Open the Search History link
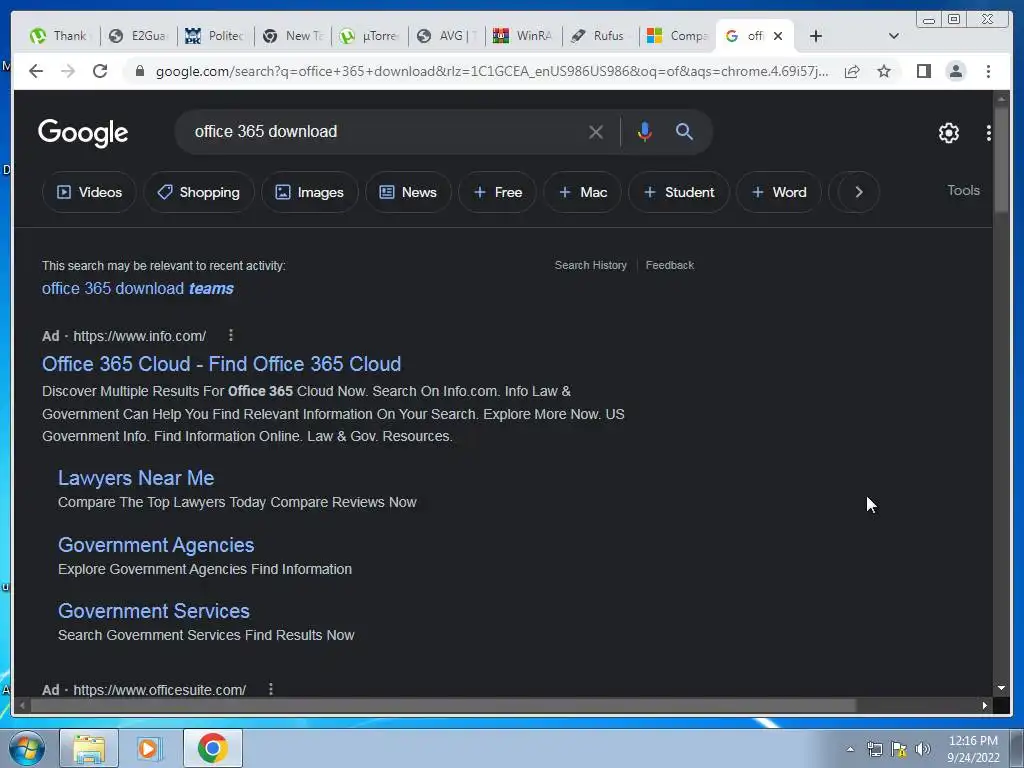This screenshot has width=1024, height=768. pos(590,265)
